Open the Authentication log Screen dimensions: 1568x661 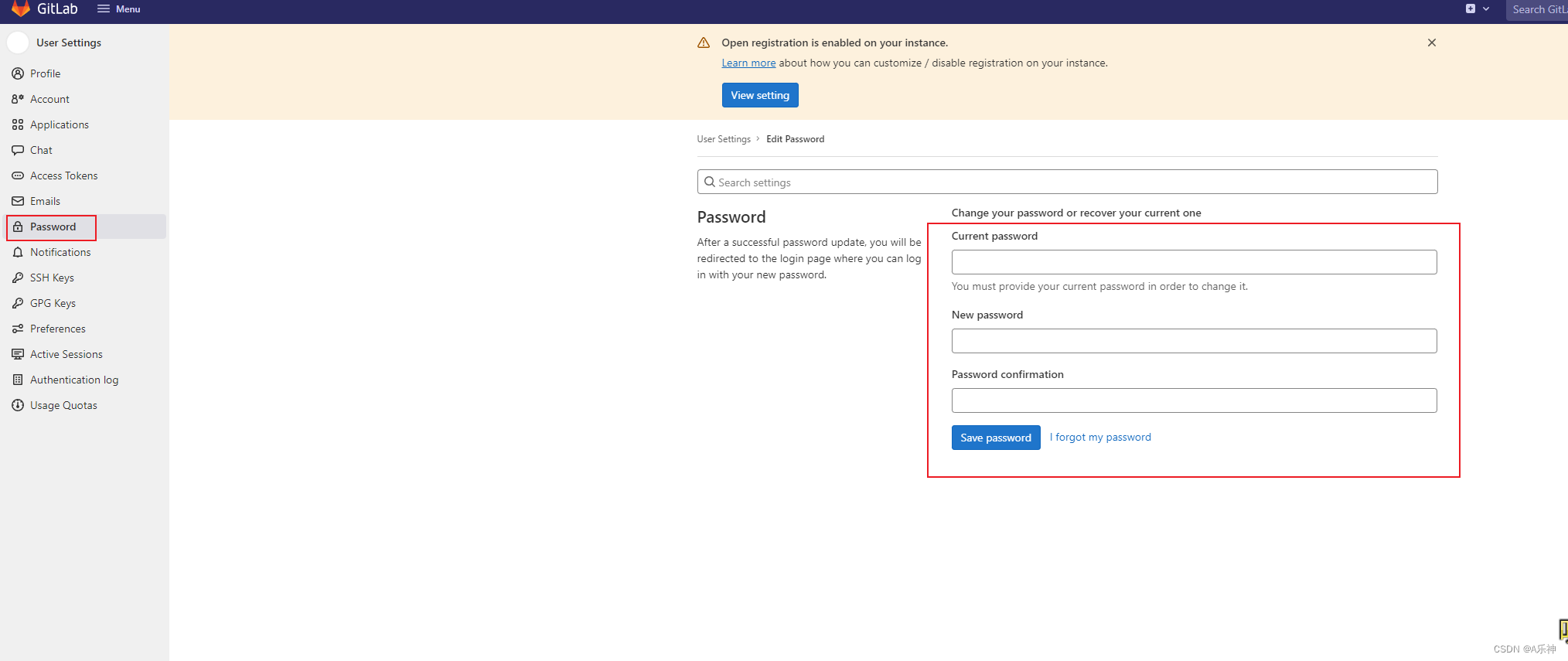[x=85, y=380]
